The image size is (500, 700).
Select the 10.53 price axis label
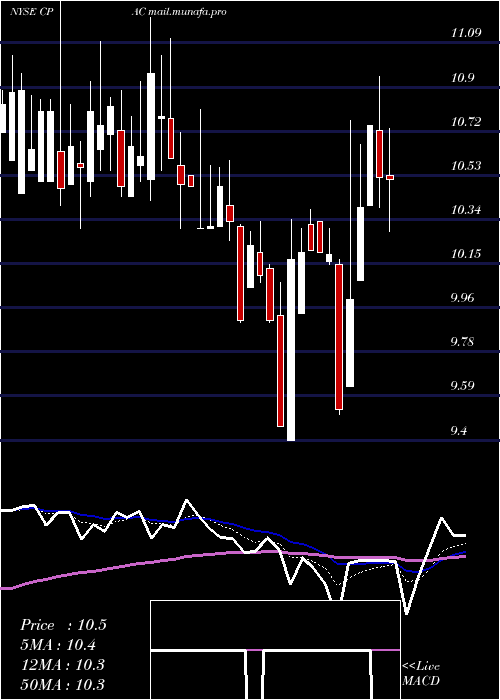(x=467, y=166)
